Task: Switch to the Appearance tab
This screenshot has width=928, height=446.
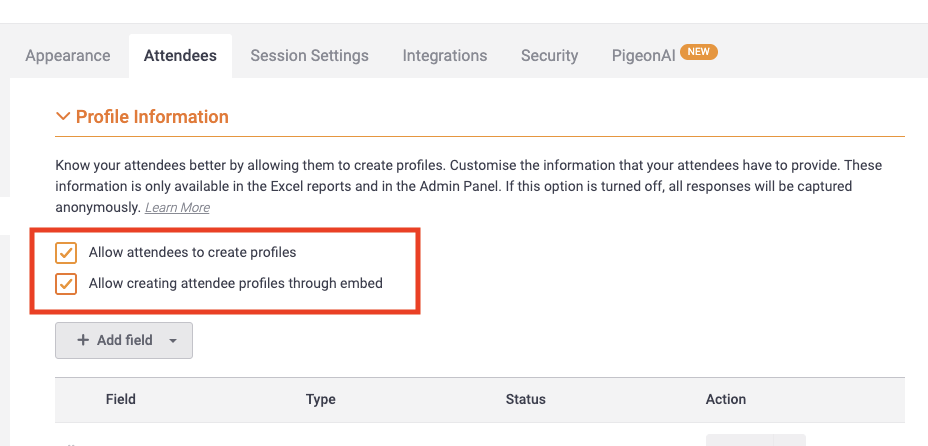Action: [67, 56]
